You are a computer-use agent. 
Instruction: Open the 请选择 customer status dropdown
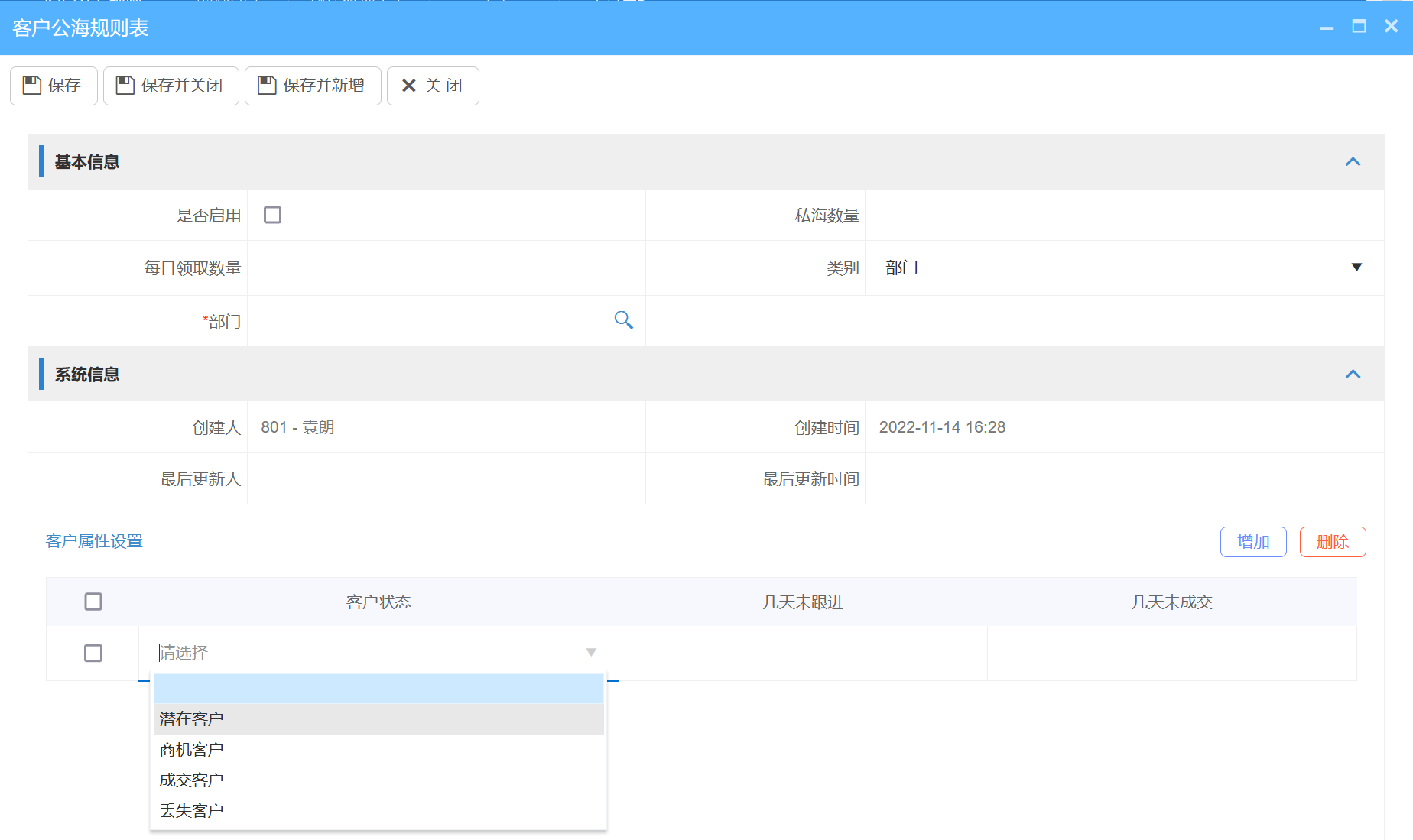(375, 653)
